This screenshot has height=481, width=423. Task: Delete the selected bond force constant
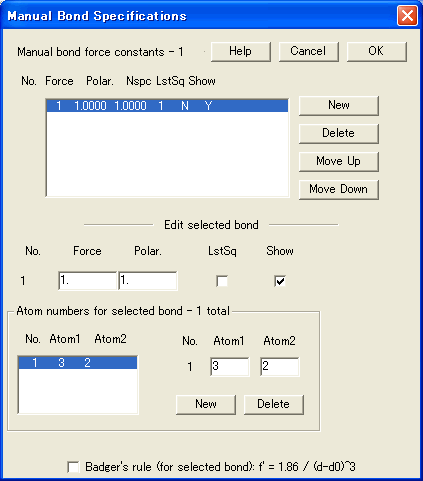339,134
